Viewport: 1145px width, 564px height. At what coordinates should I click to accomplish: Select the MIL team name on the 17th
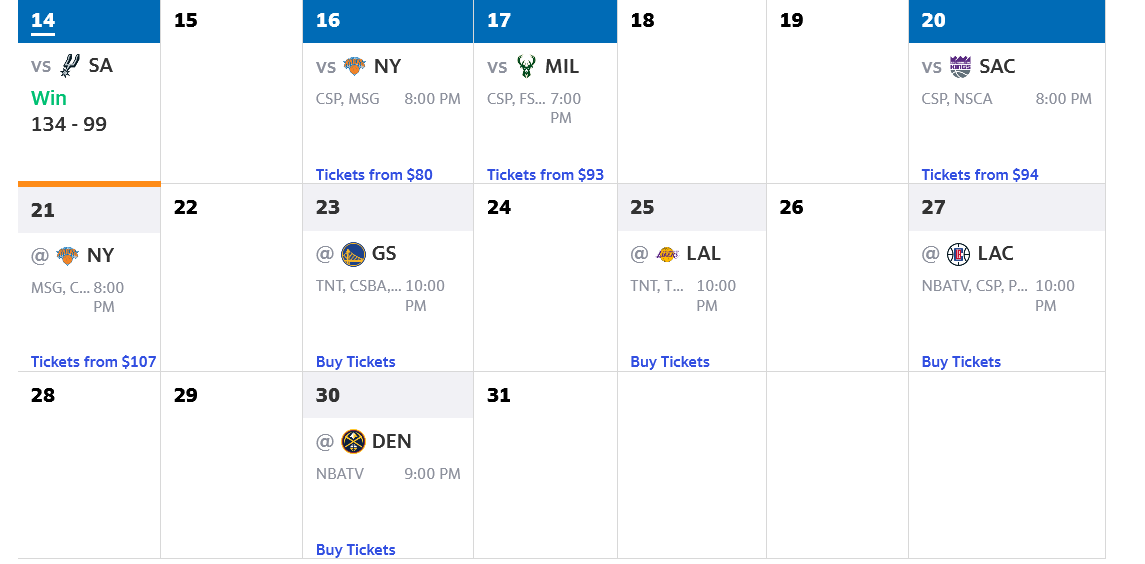tap(562, 66)
